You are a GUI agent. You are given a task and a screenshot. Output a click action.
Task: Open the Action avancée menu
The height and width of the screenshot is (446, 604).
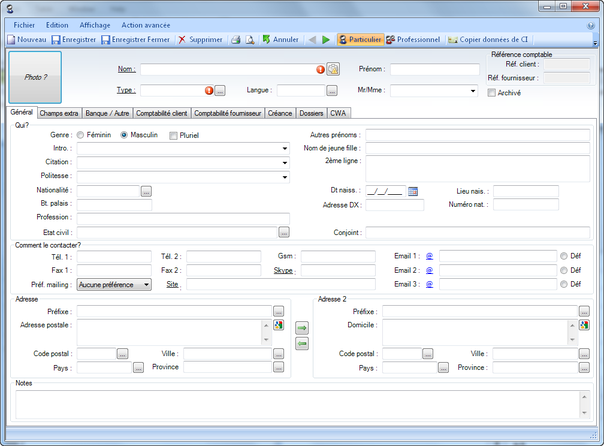tap(145, 24)
